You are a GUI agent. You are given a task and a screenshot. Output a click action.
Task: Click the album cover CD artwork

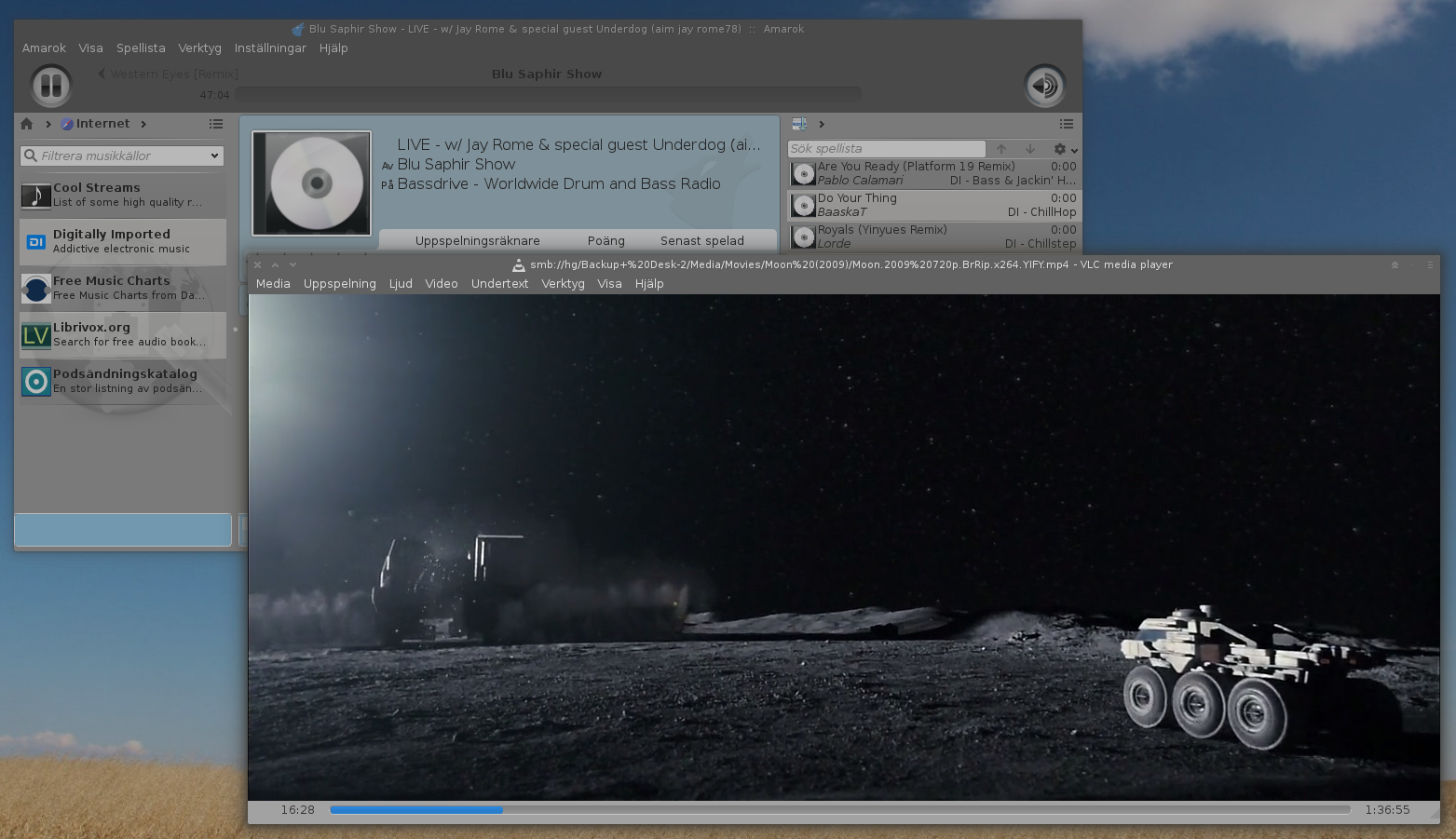[x=312, y=183]
